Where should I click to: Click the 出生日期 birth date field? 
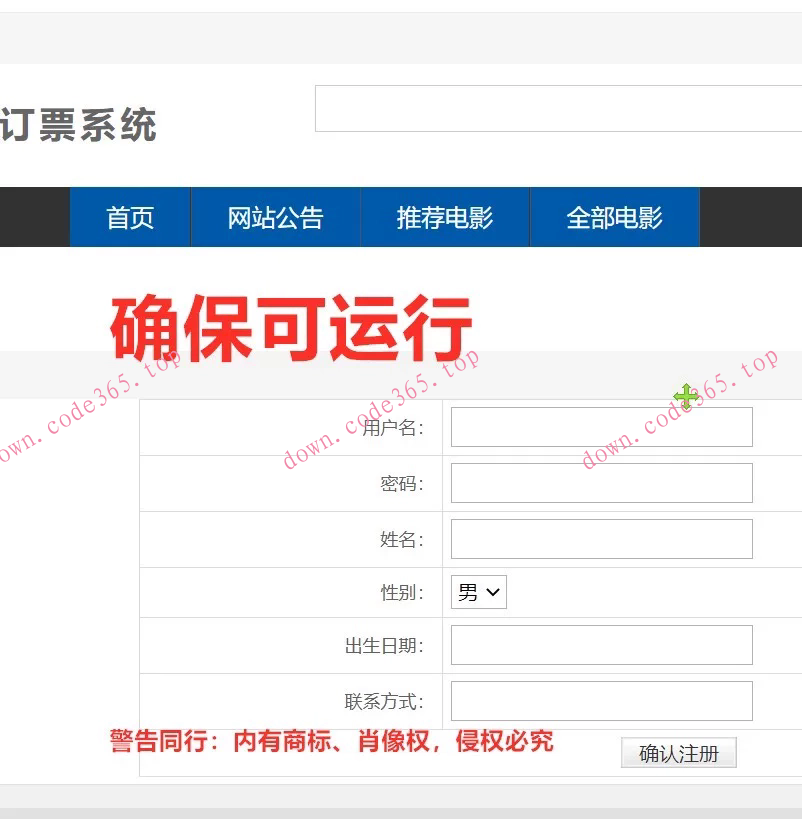click(600, 644)
